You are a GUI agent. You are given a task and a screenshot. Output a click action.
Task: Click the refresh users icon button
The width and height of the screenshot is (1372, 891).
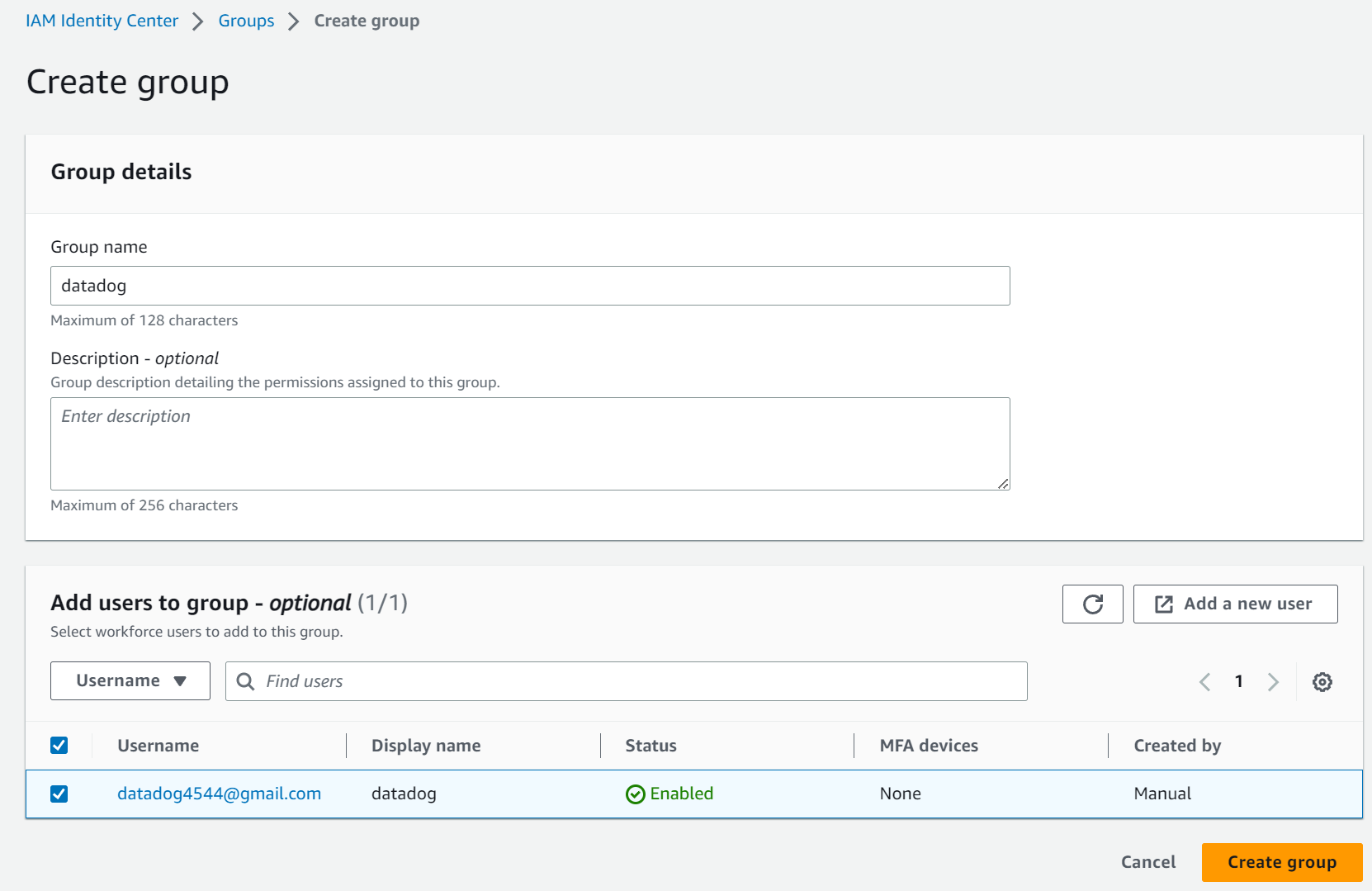tap(1092, 604)
